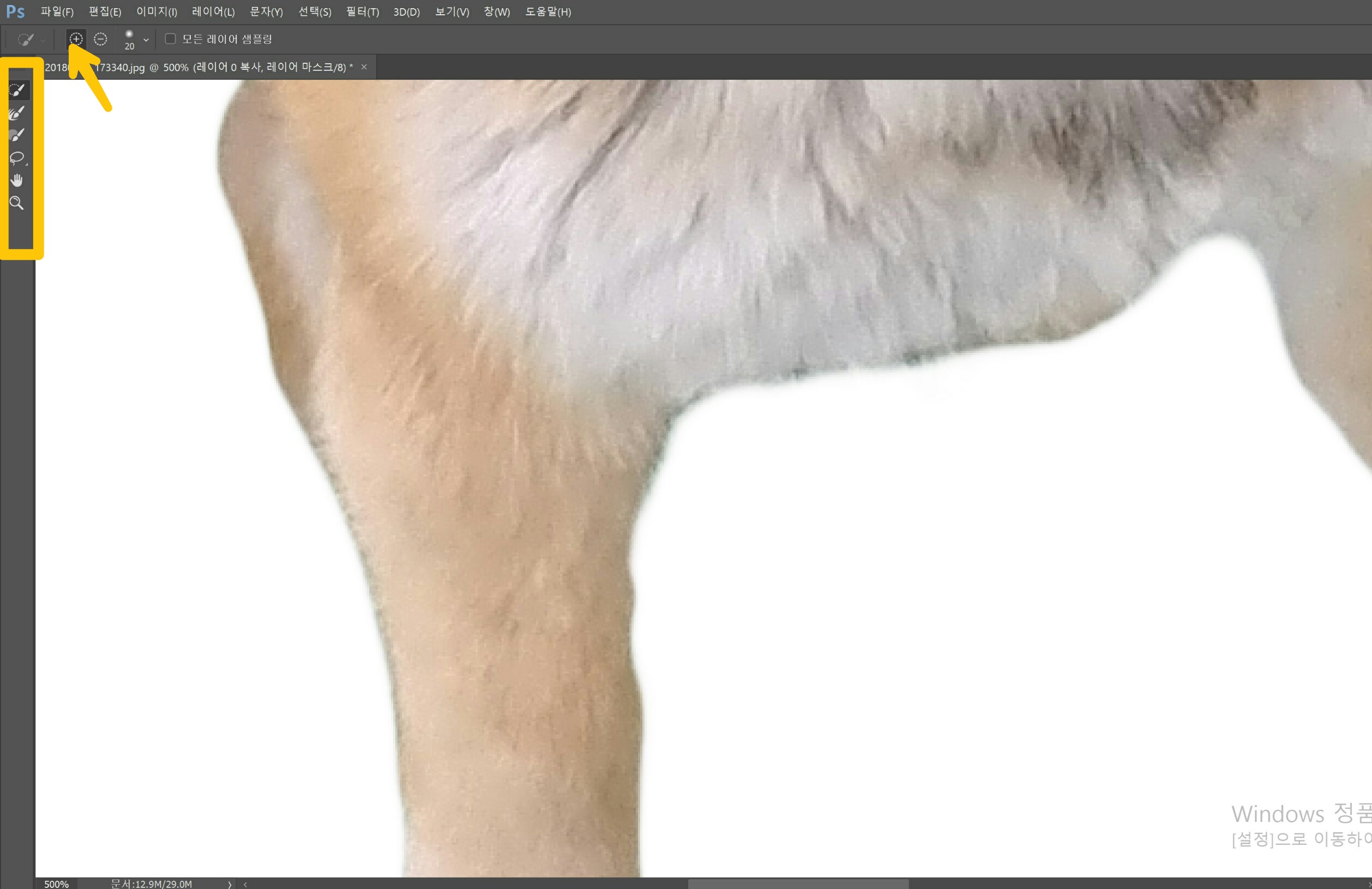Open the 레이어(L) menu
The image size is (1372, 889).
pyautogui.click(x=213, y=11)
